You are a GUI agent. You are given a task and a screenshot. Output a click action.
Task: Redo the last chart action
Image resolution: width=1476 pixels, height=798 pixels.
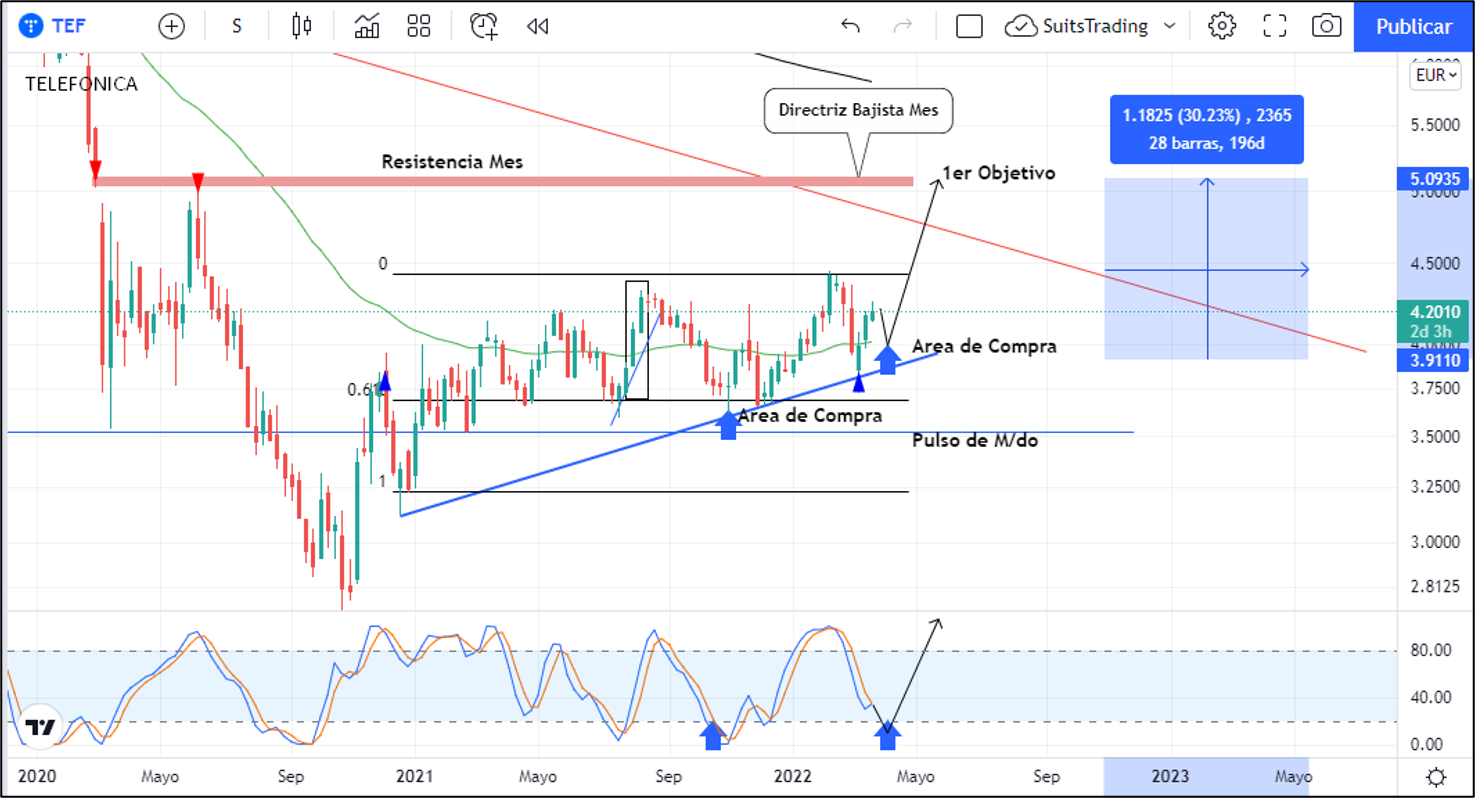click(902, 26)
